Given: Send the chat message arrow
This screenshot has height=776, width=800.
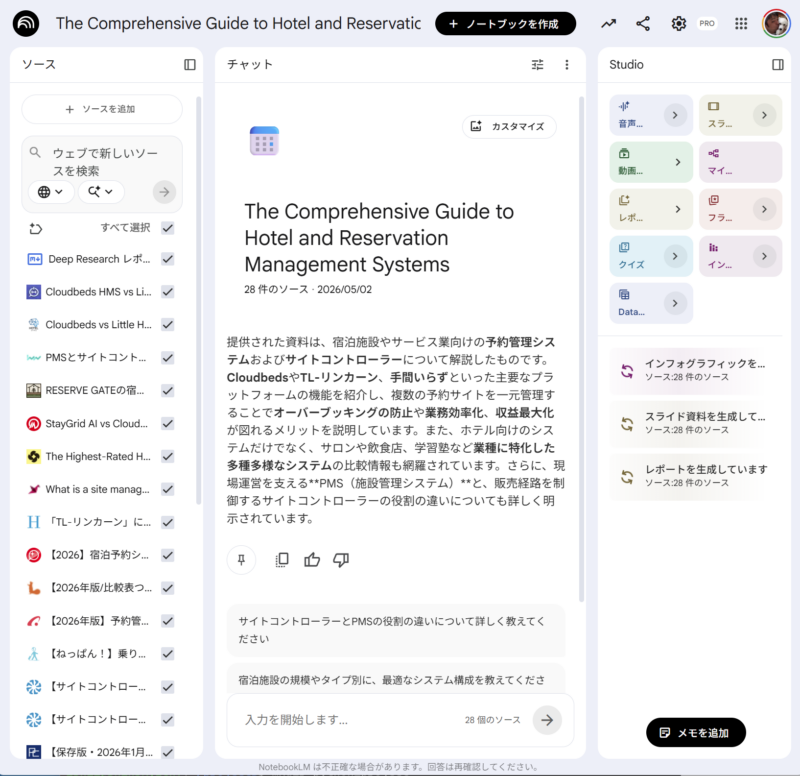Looking at the screenshot, I should point(547,719).
